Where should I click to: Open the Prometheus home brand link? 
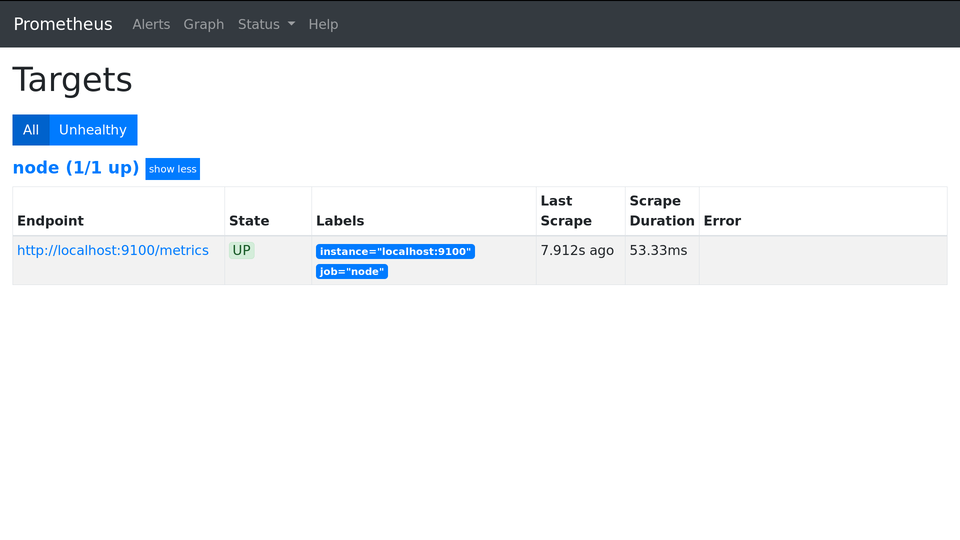pyautogui.click(x=63, y=24)
